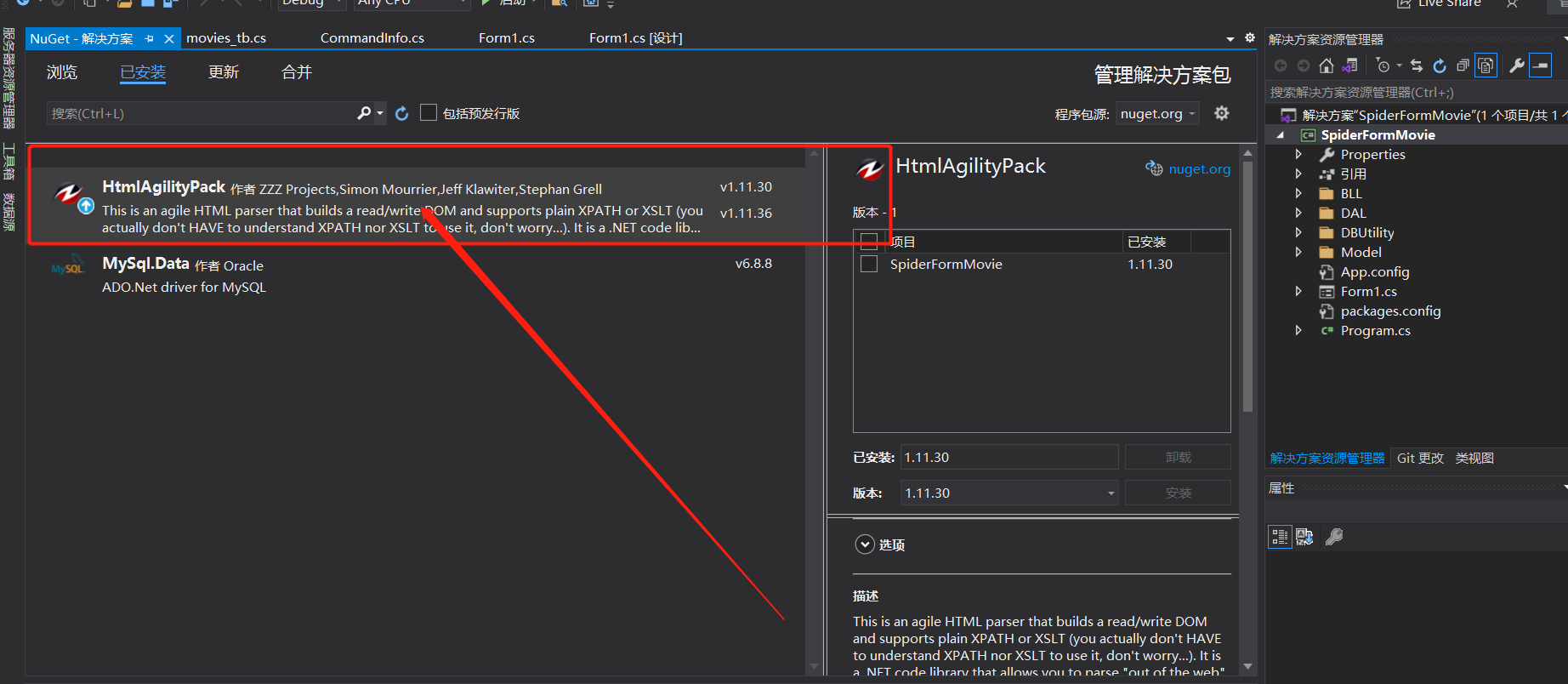Collapse all nodes in Solution Explorer

point(1463,66)
